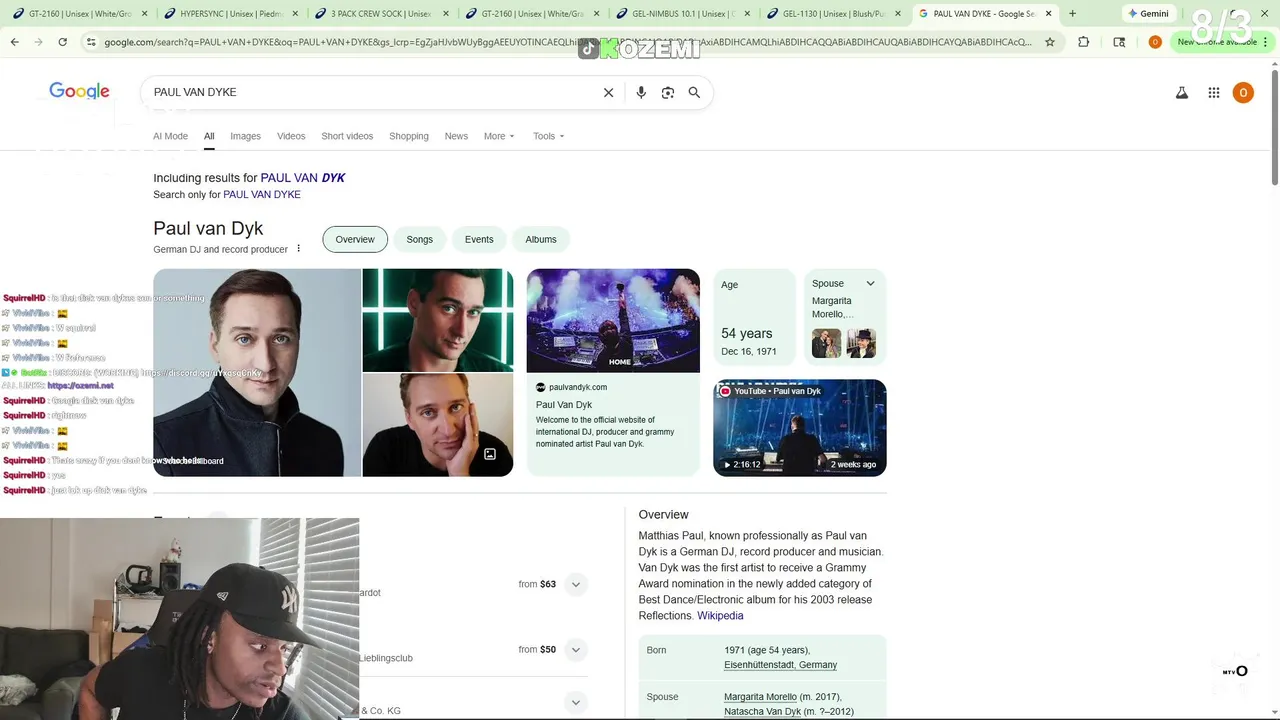Click the magnifier search submit icon
1280x720 pixels.
coord(694,92)
